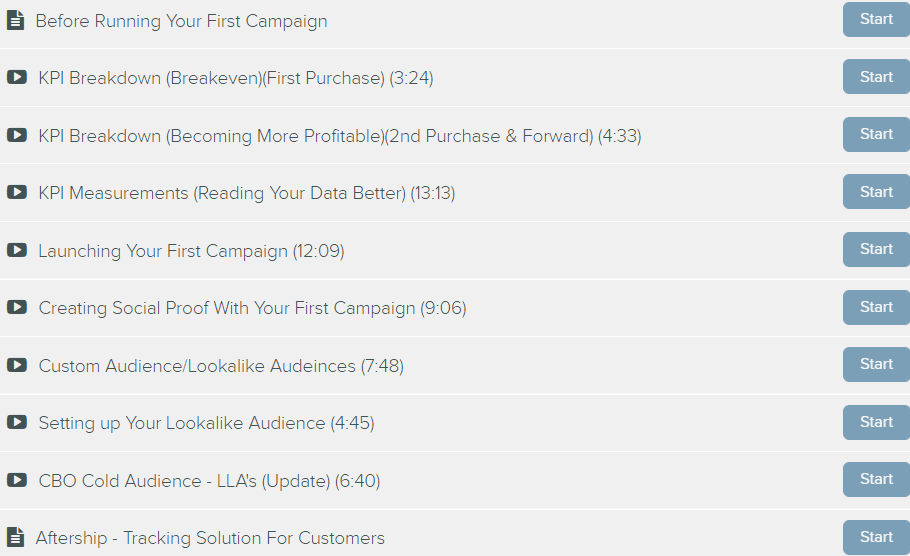Start the Aftership Tracking Solution lesson
Screen dimensions: 910x556
(x=876, y=537)
